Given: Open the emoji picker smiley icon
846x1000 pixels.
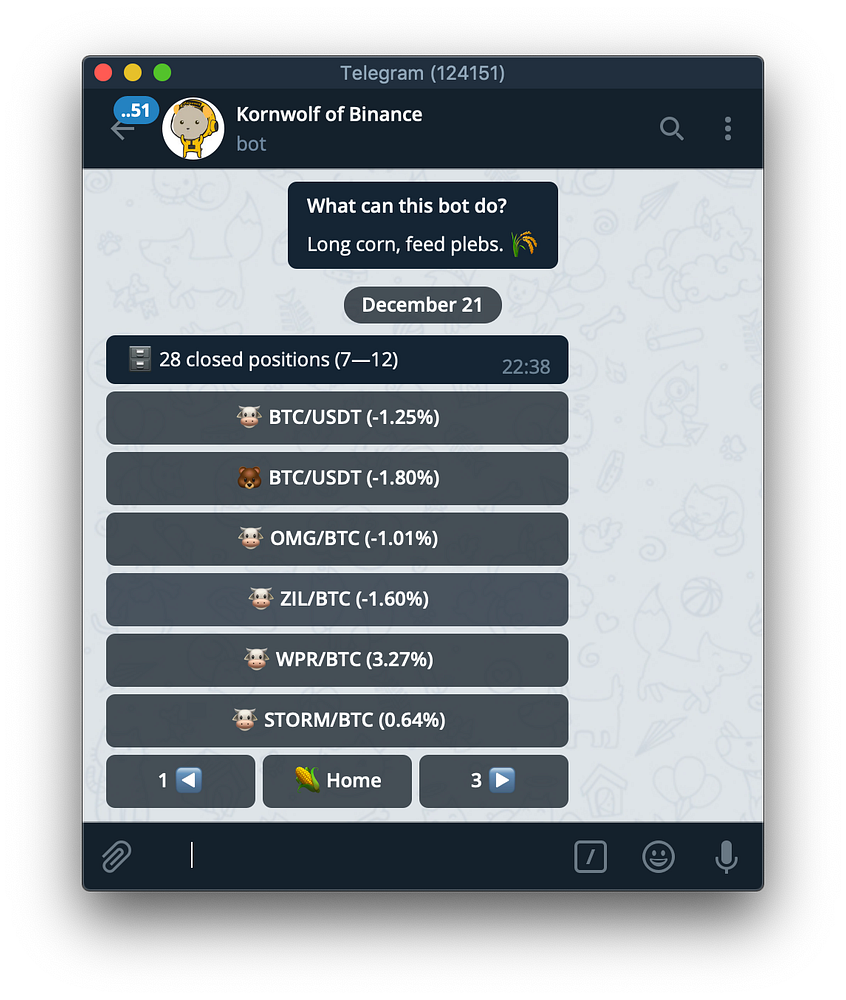Looking at the screenshot, I should click(658, 856).
